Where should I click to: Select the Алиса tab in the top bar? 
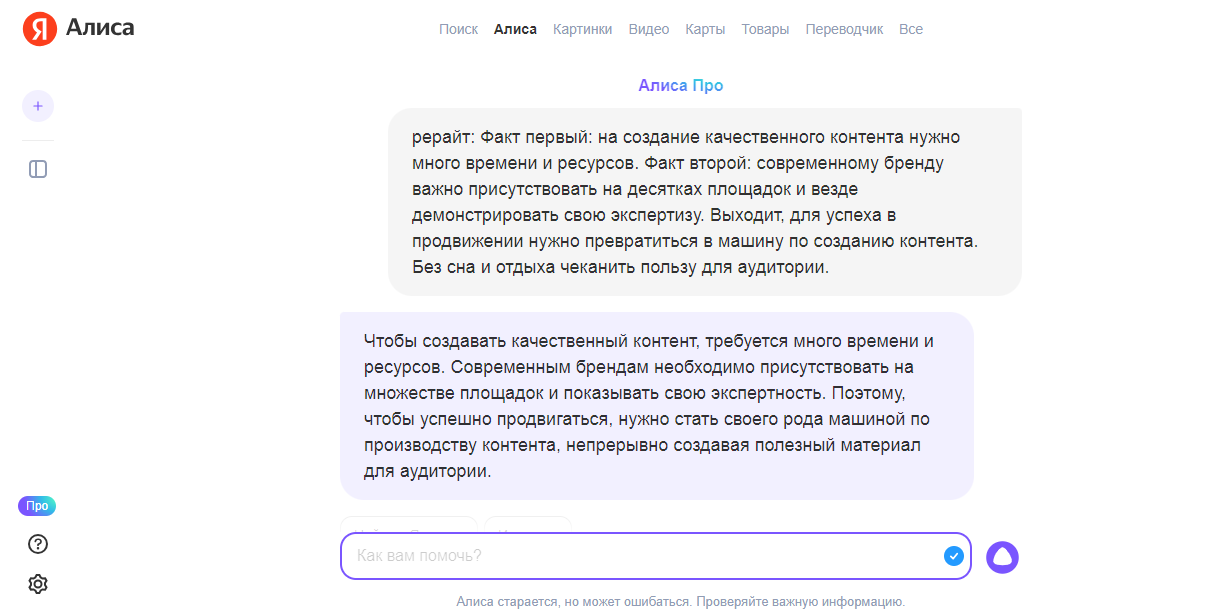pyautogui.click(x=515, y=29)
